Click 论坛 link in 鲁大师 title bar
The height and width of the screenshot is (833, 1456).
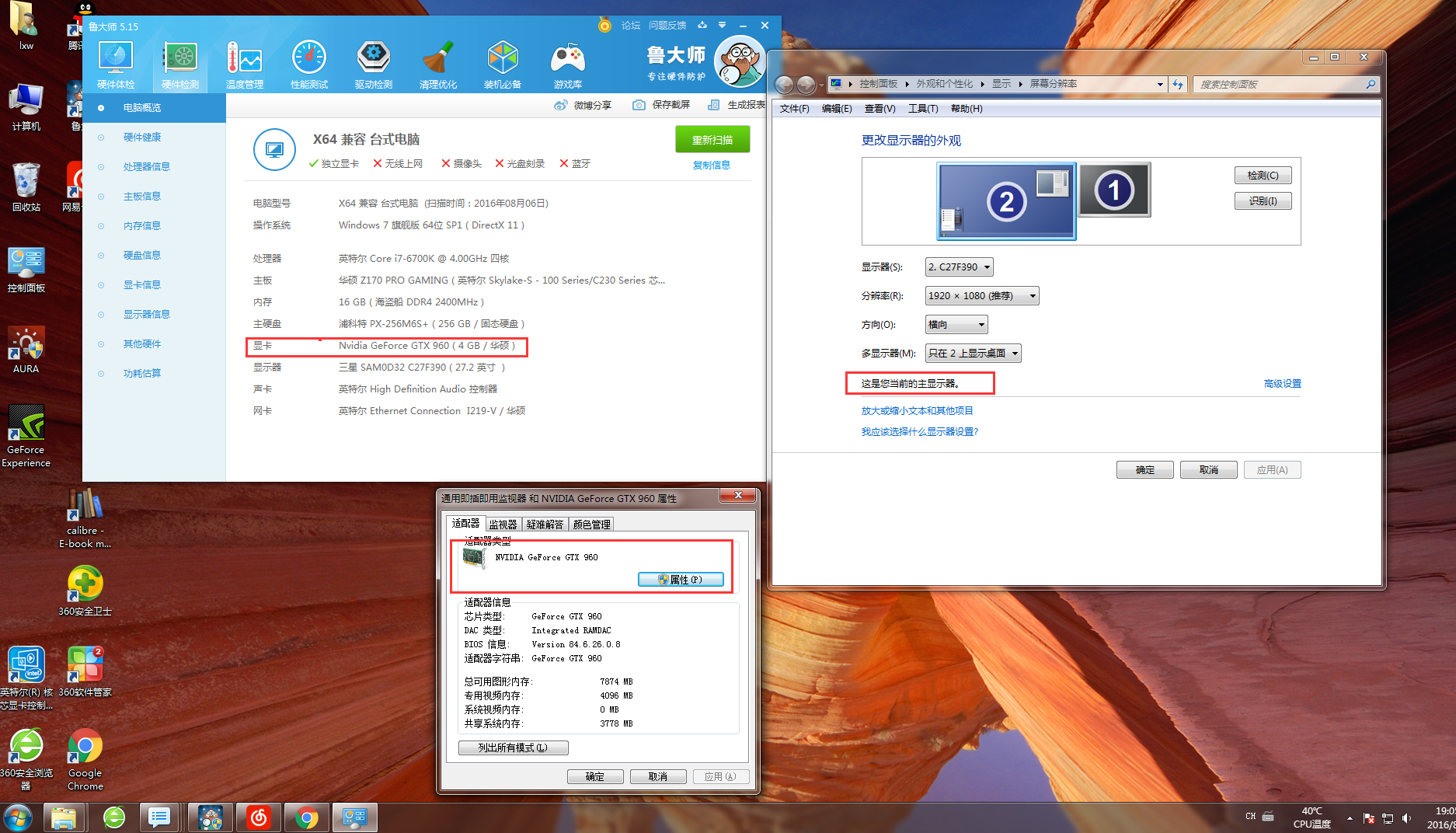coord(631,26)
